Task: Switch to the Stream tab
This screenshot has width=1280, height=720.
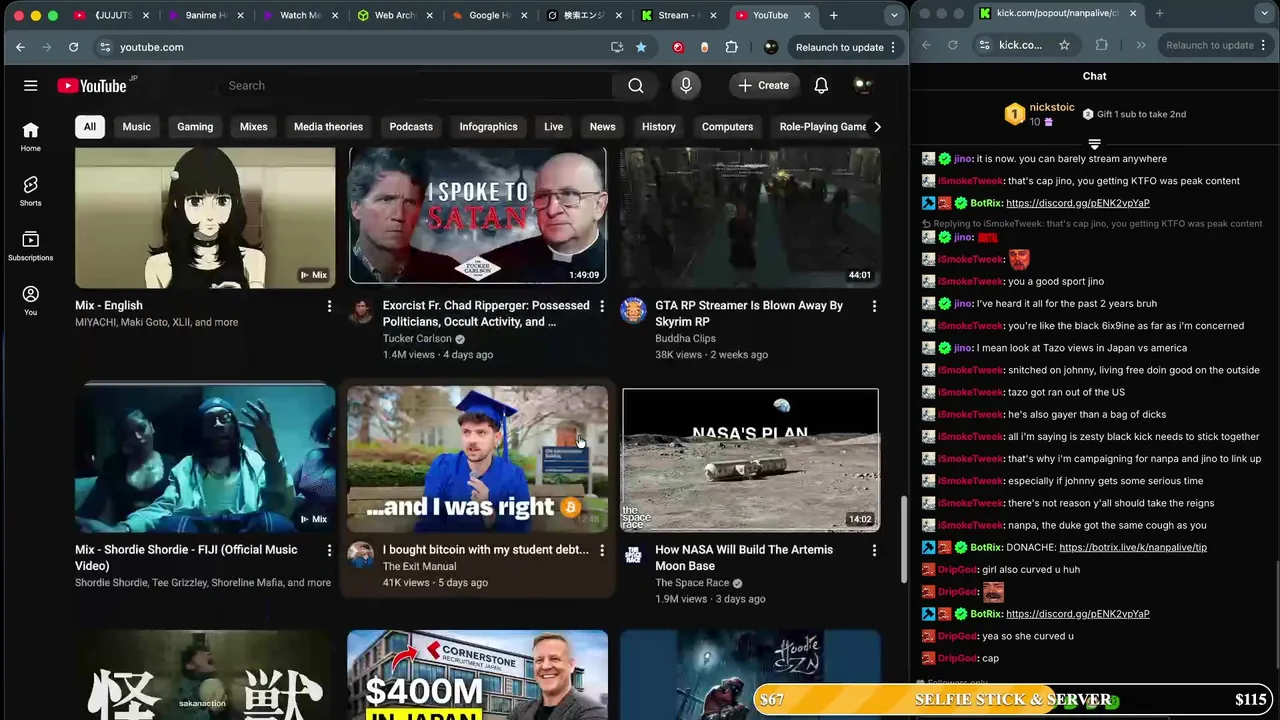Action: point(678,15)
